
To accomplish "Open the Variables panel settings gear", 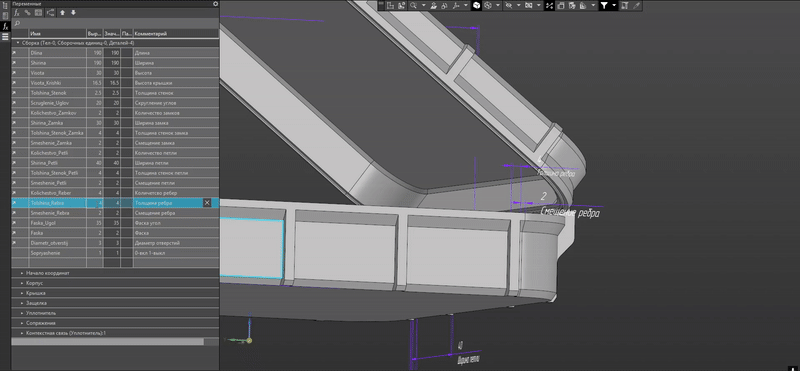I will [x=215, y=4].
